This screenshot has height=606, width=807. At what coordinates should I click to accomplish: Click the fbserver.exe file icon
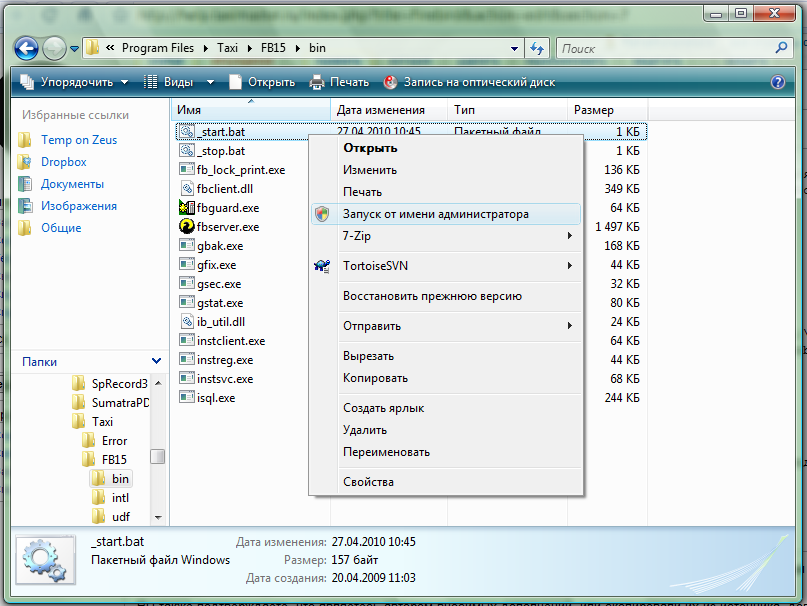click(x=186, y=227)
